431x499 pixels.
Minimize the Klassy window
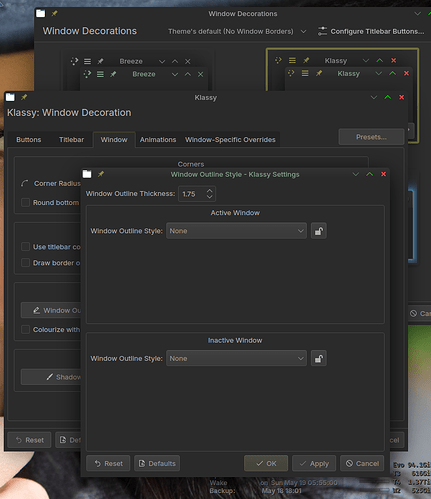[374, 97]
